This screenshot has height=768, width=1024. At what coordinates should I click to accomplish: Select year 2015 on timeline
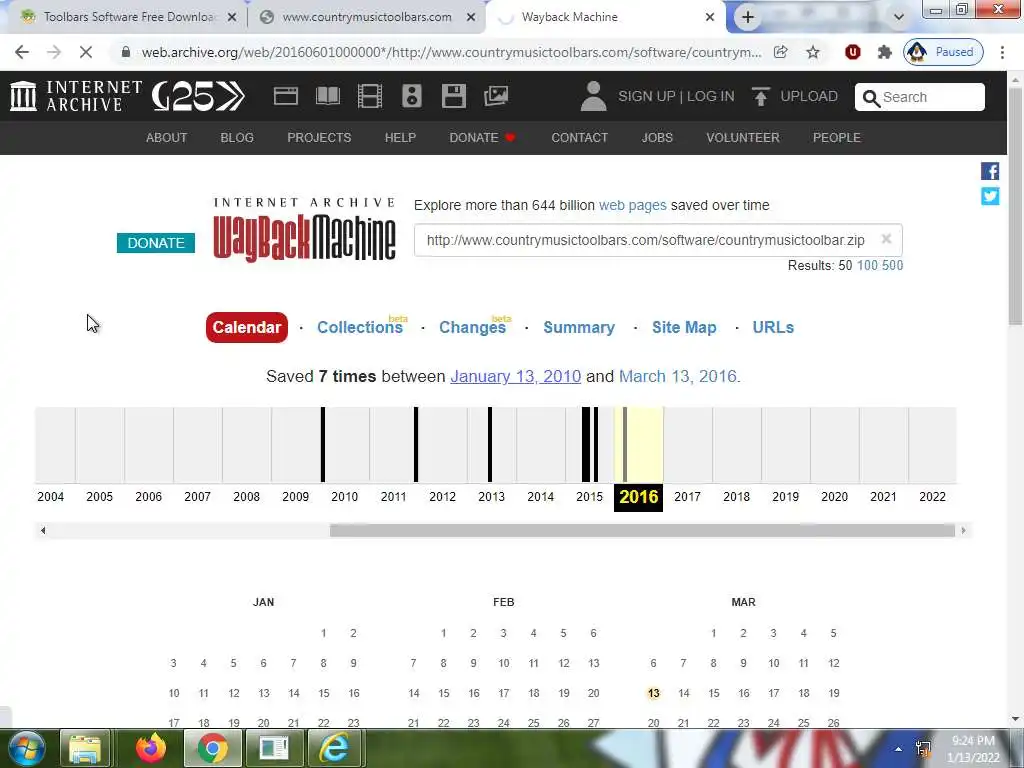[x=589, y=496]
